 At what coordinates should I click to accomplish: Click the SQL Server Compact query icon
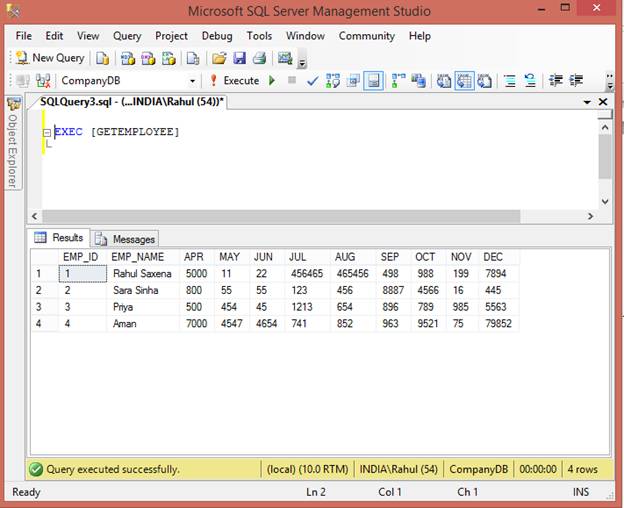pos(193,58)
